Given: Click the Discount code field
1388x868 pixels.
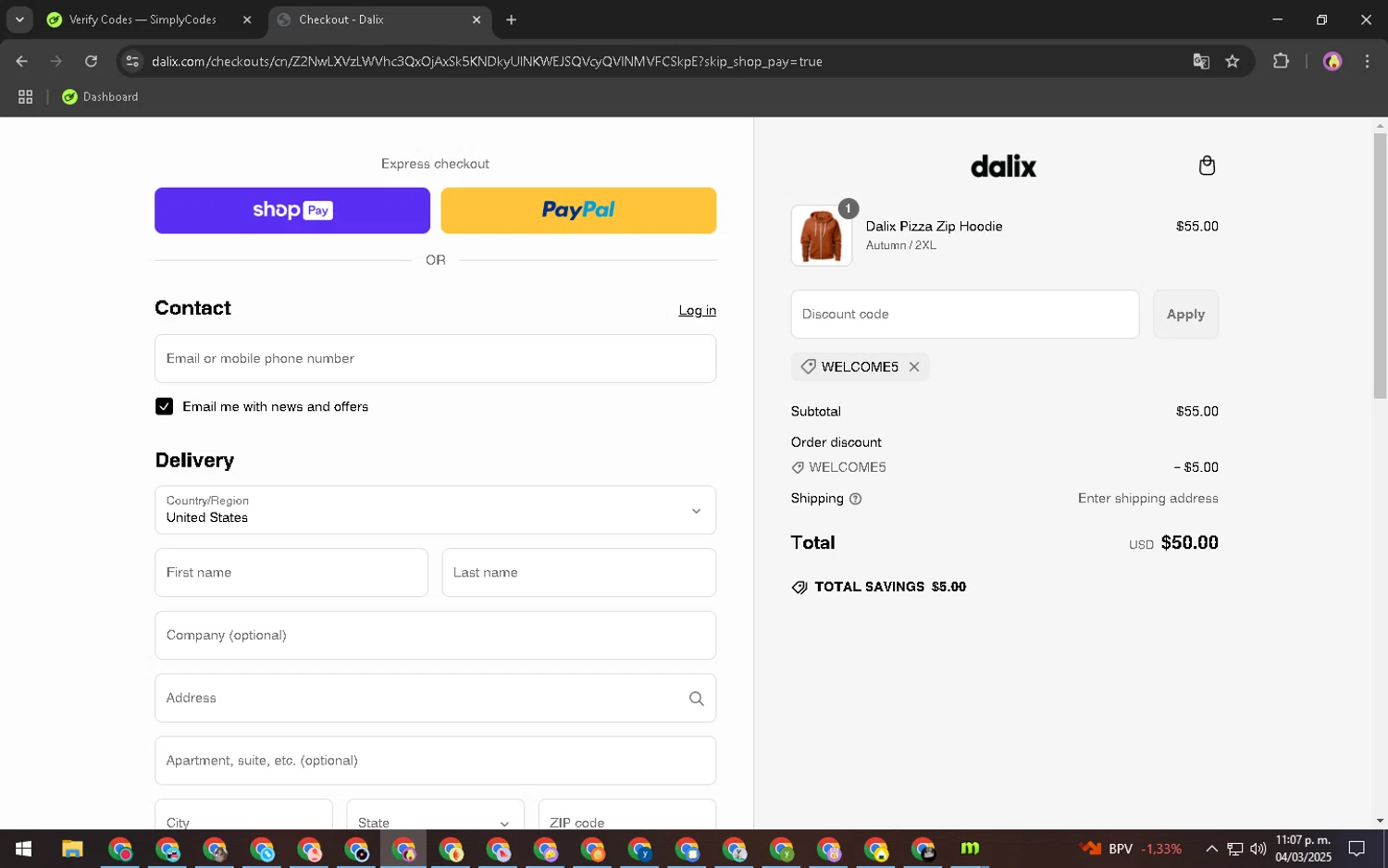Looking at the screenshot, I should click(965, 314).
